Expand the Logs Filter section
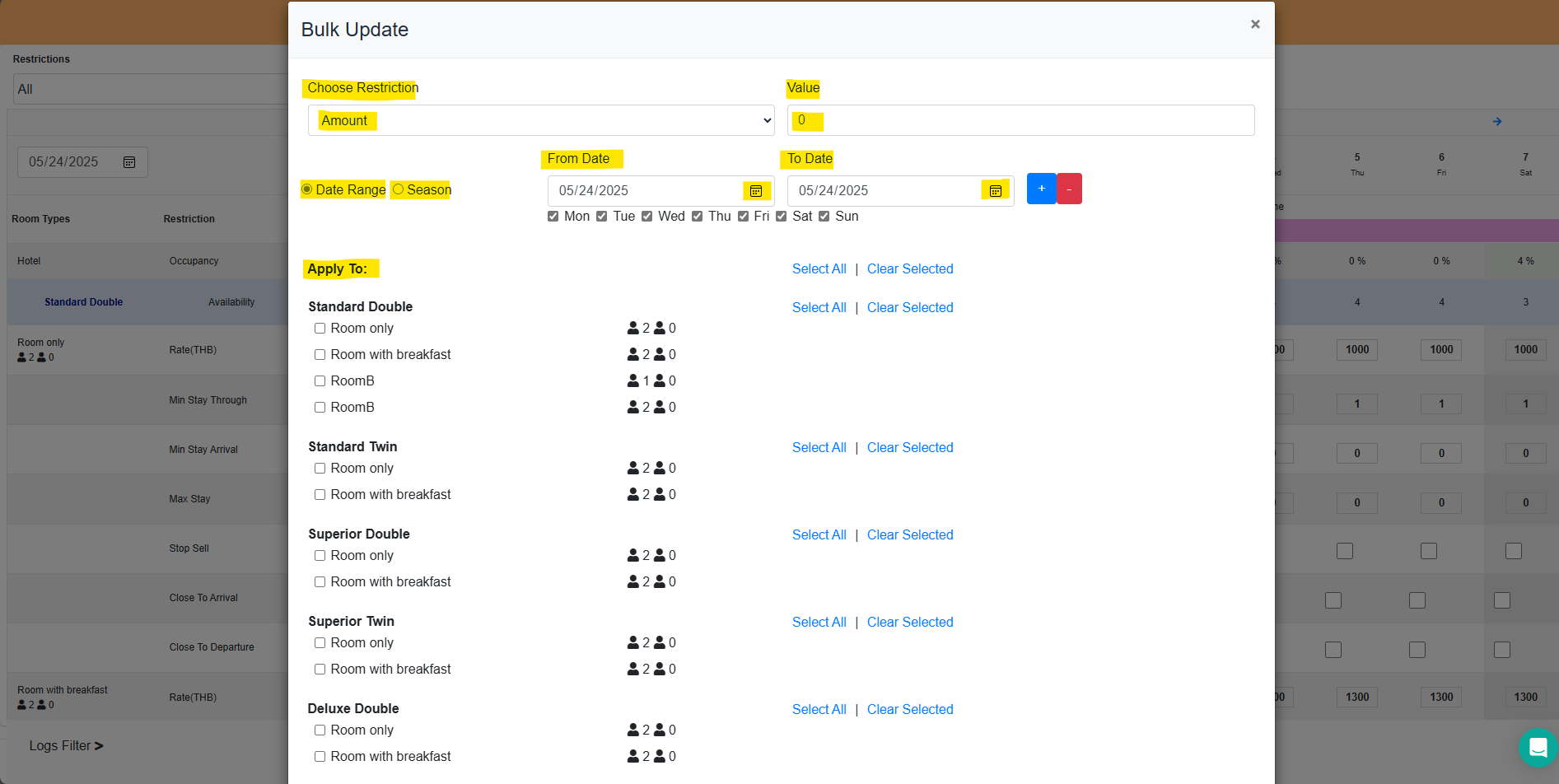This screenshot has width=1559, height=784. pyautogui.click(x=66, y=745)
